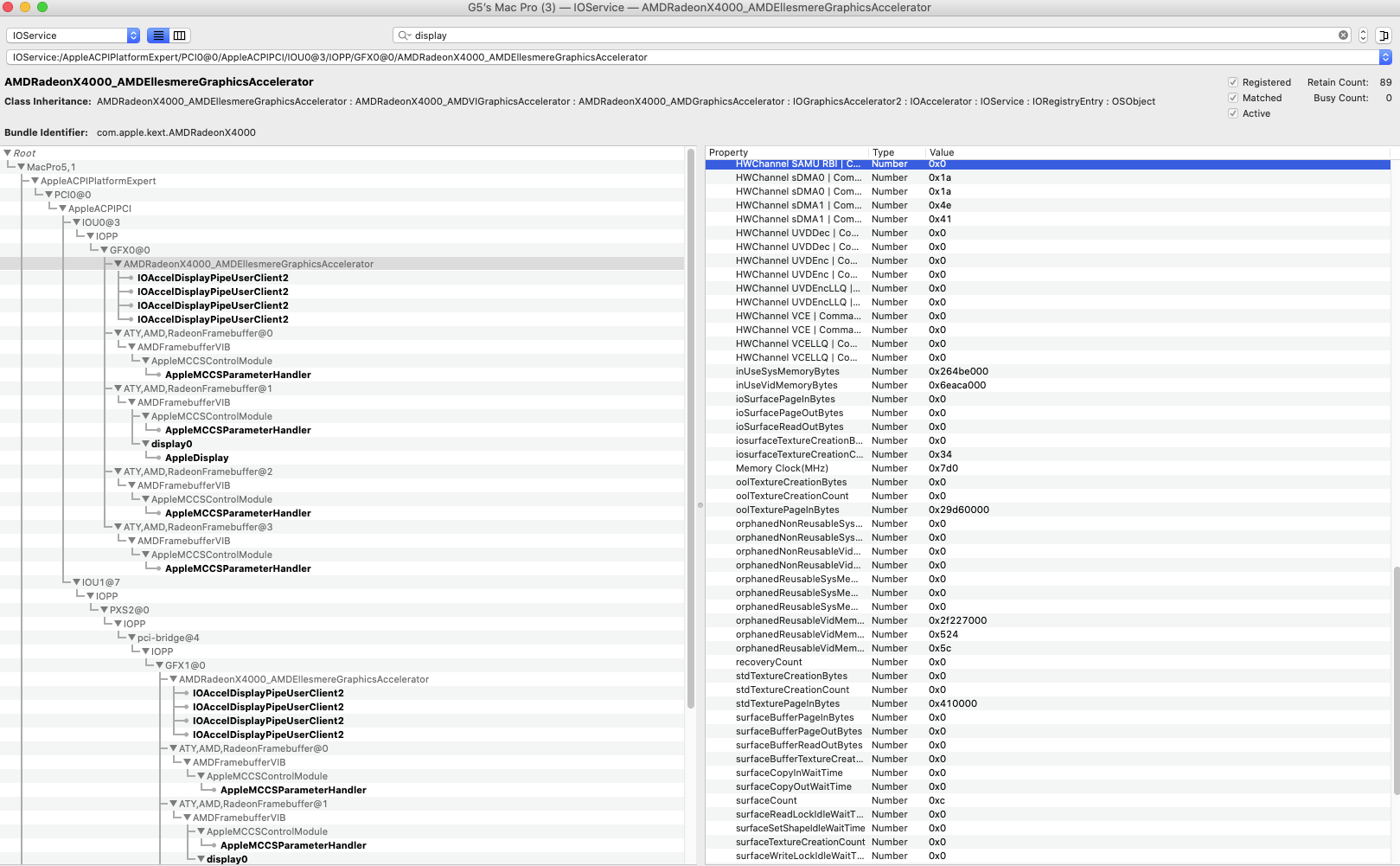Select the ioSurfacePageInBytes row
Screen dimensions: 1400x866
[1047, 399]
